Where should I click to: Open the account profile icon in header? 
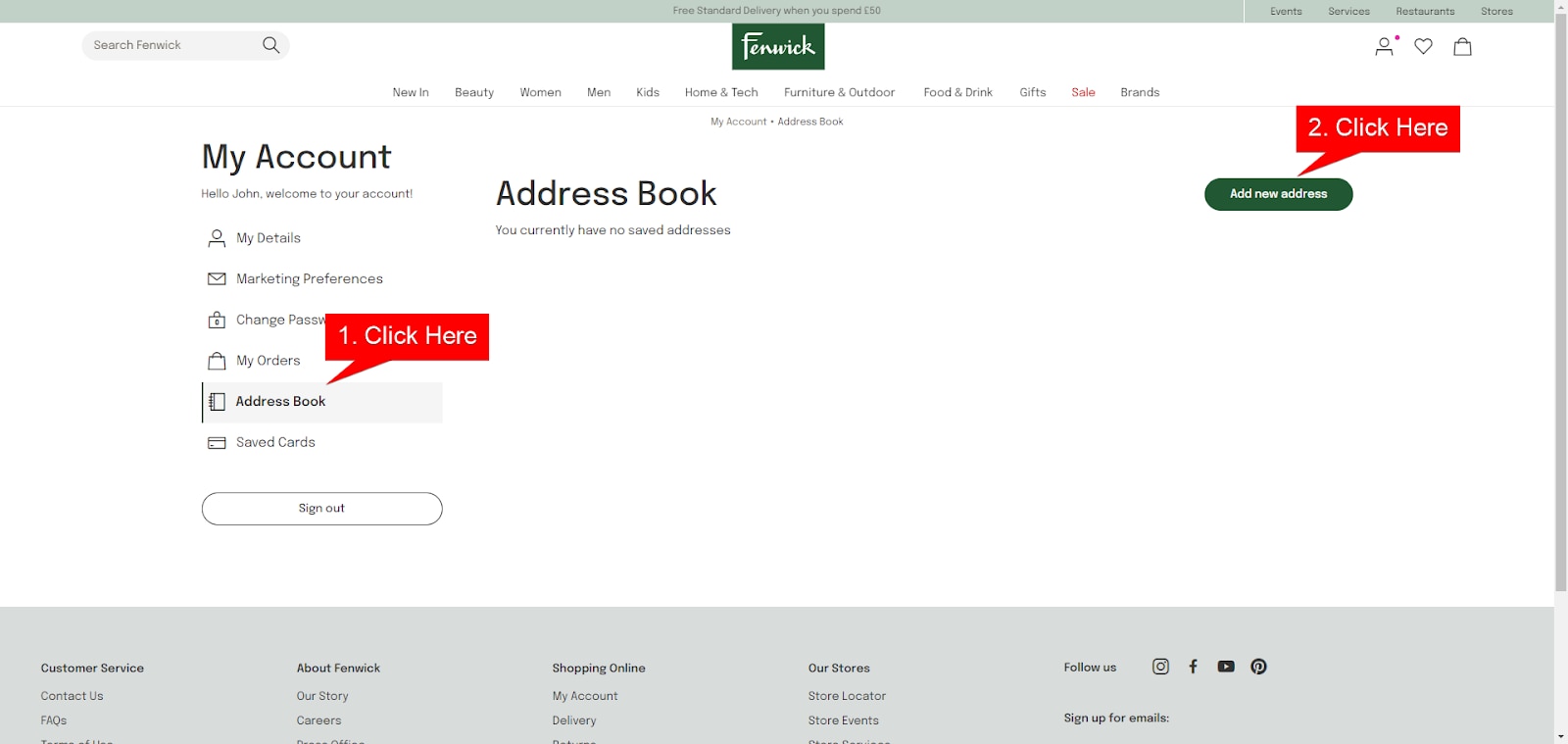point(1384,46)
